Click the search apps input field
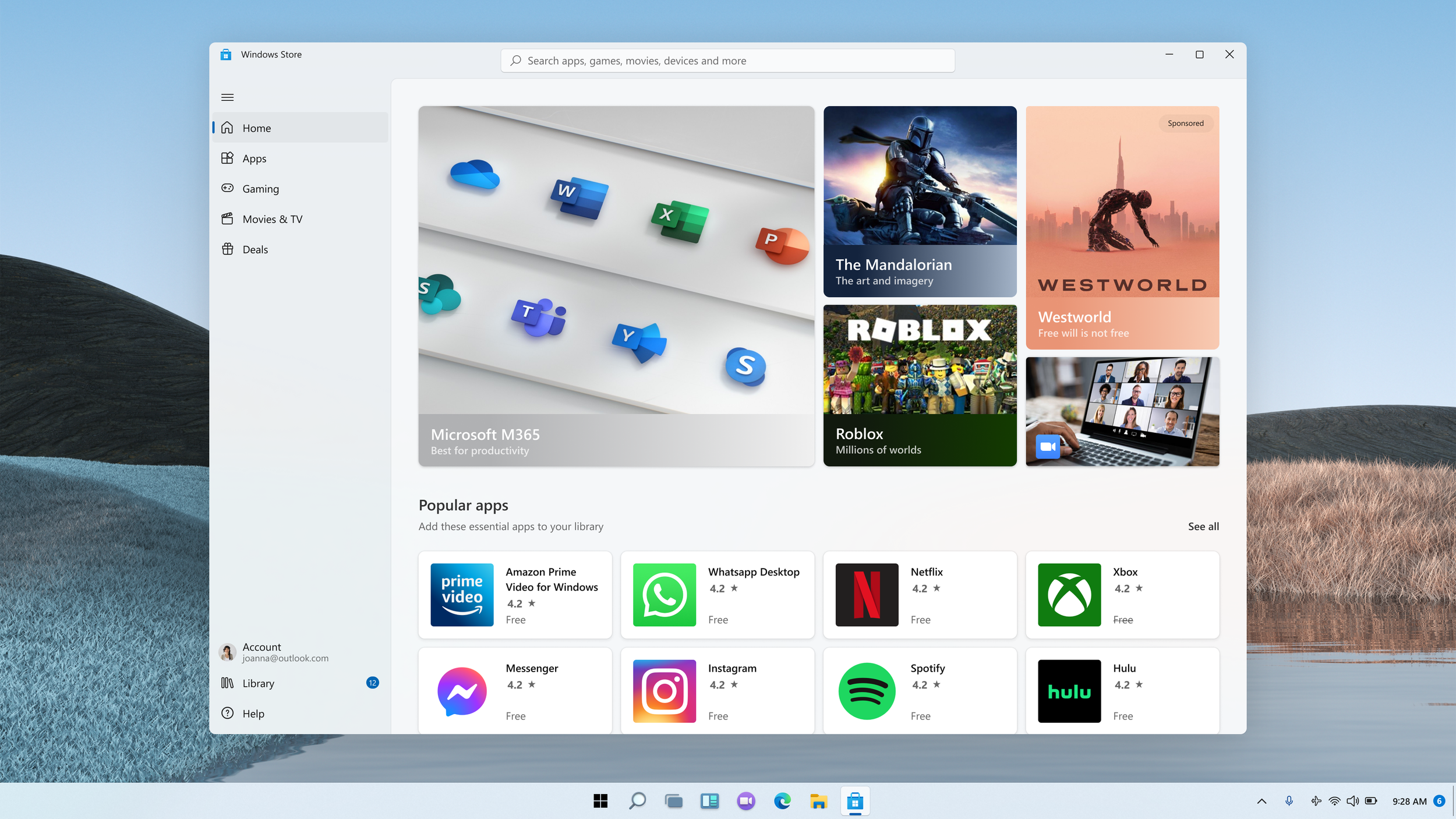Viewport: 1456px width, 819px height. coord(727,60)
